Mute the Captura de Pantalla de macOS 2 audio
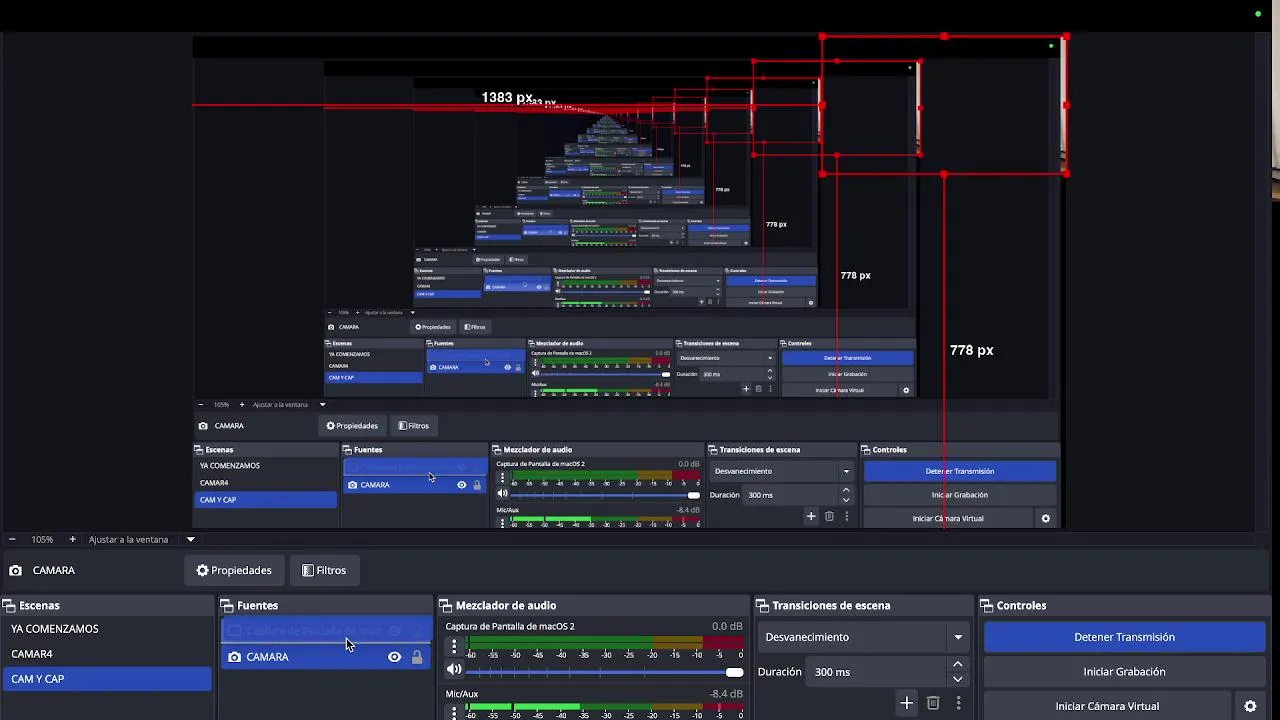The height and width of the screenshot is (720, 1280). [x=454, y=670]
